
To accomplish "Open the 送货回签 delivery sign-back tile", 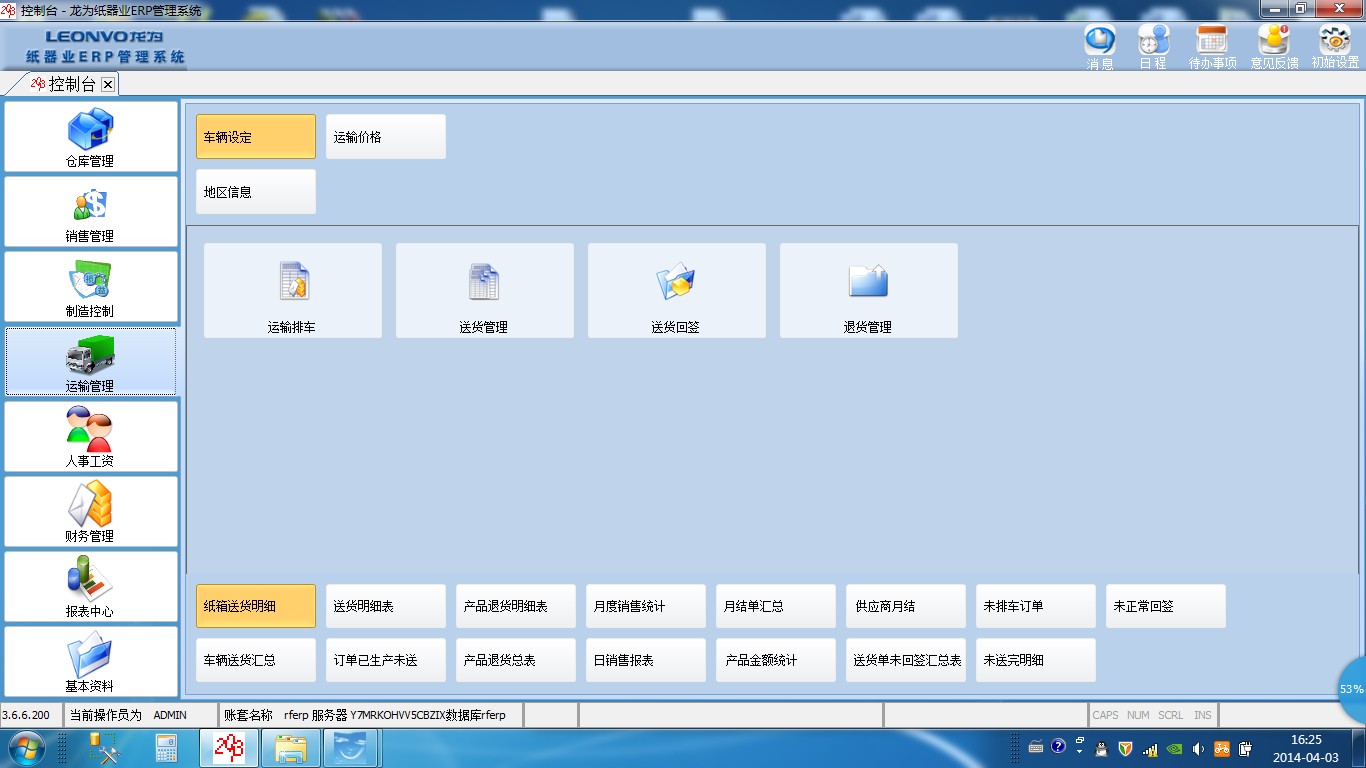I will tap(676, 291).
